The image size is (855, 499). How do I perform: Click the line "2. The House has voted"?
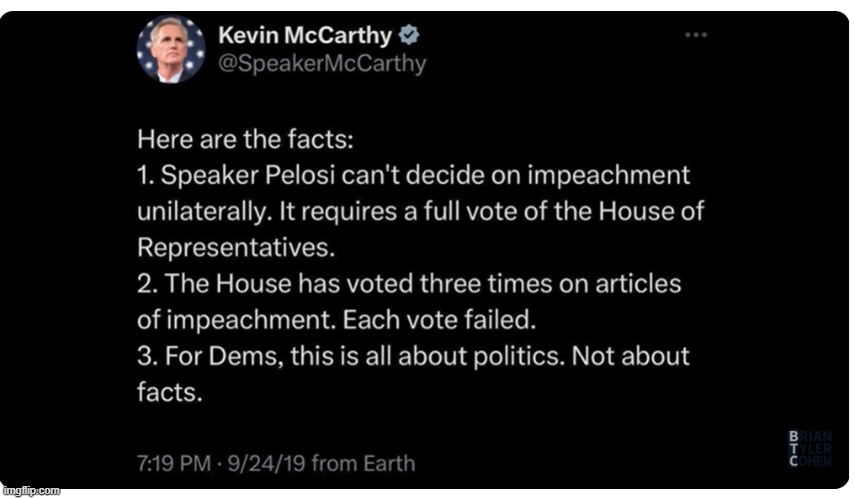(x=408, y=284)
